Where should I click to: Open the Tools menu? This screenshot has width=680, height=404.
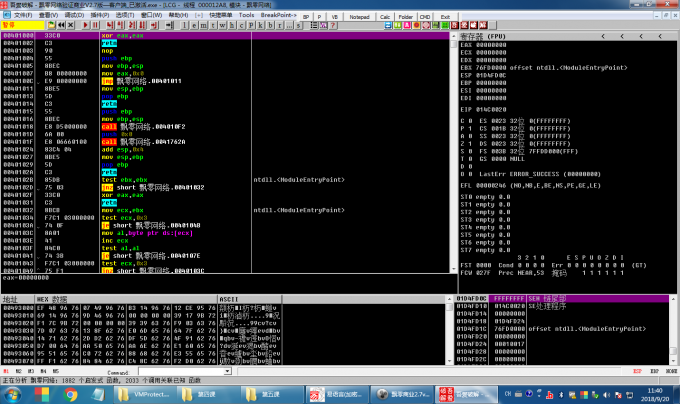[246, 15]
